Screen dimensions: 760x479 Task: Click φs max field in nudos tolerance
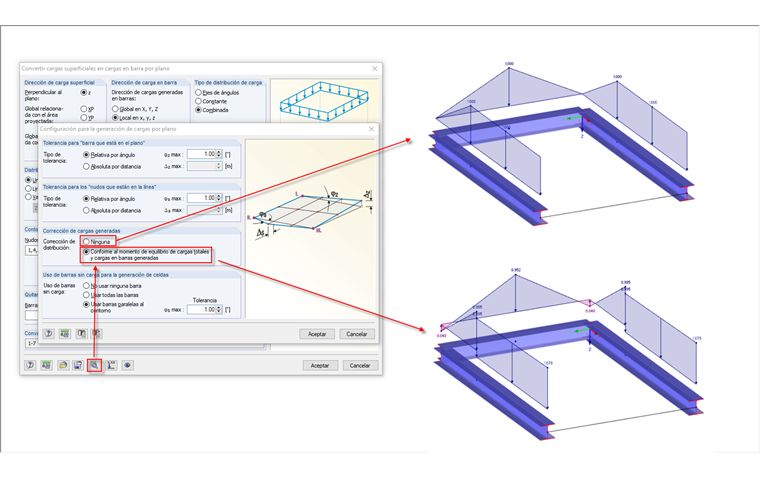(202, 198)
